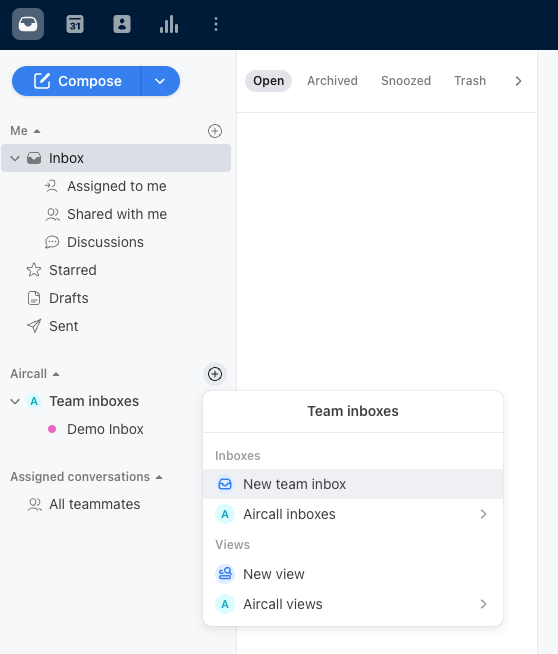Open the contacts icon in top bar
The height and width of the screenshot is (654, 558).
pos(122,24)
